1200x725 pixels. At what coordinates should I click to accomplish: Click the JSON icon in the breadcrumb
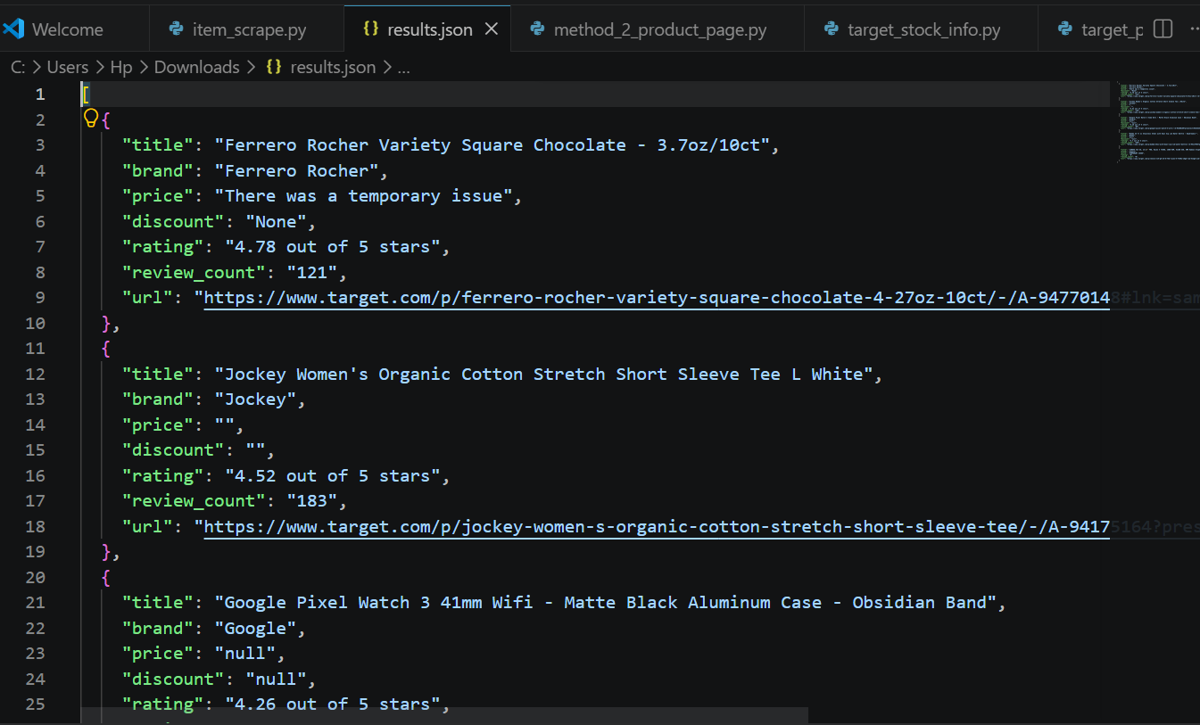(x=274, y=67)
